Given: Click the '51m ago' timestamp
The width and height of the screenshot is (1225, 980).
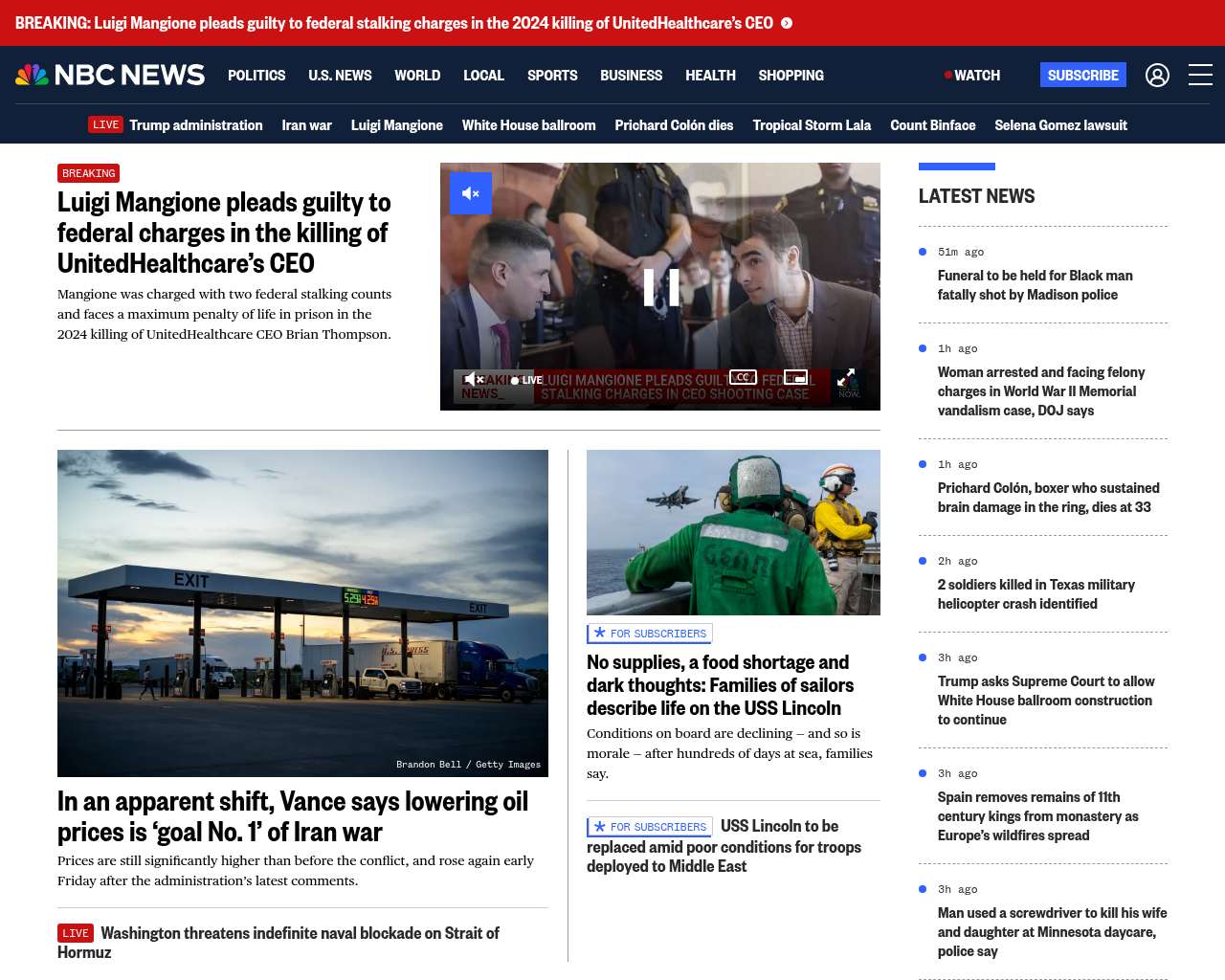Looking at the screenshot, I should pos(961,252).
